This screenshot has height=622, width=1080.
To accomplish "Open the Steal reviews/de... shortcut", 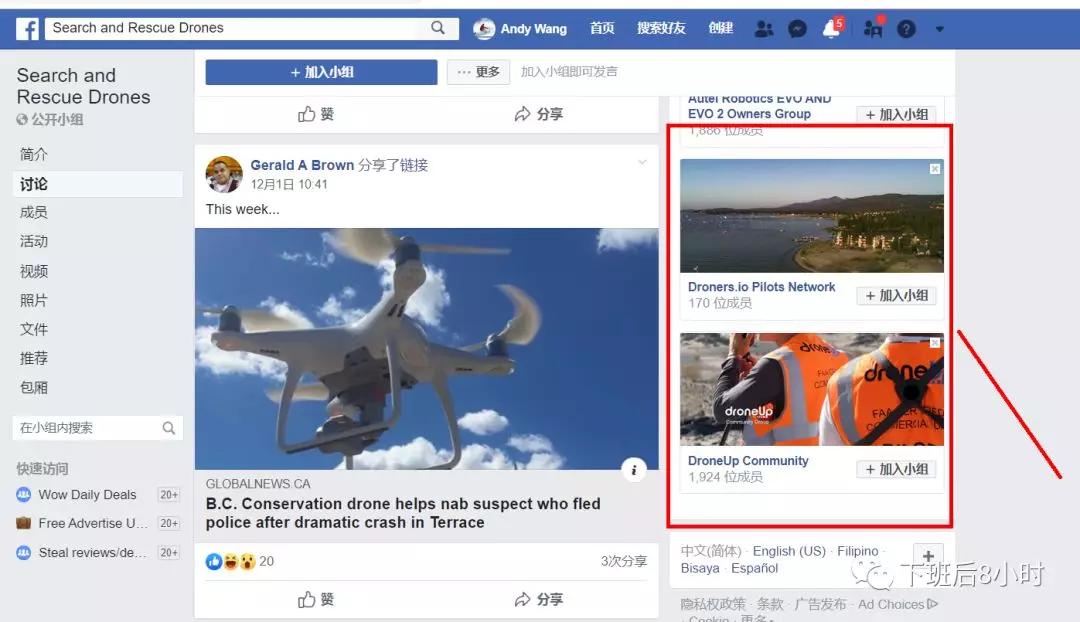I will [92, 552].
